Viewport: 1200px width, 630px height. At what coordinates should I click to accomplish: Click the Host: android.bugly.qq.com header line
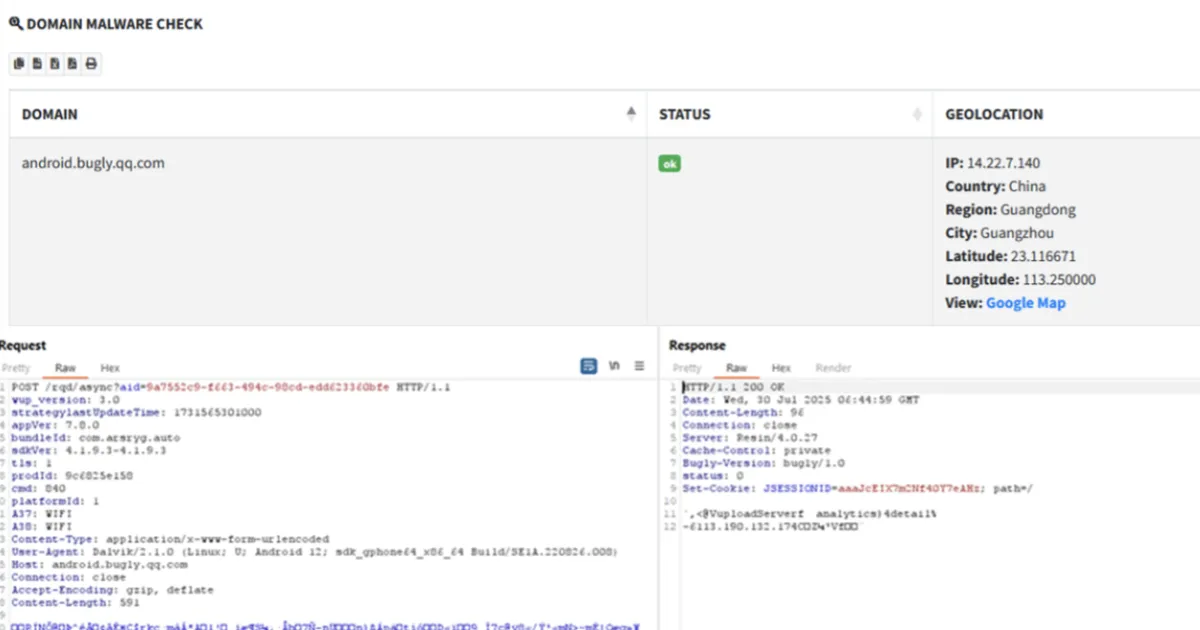99,564
